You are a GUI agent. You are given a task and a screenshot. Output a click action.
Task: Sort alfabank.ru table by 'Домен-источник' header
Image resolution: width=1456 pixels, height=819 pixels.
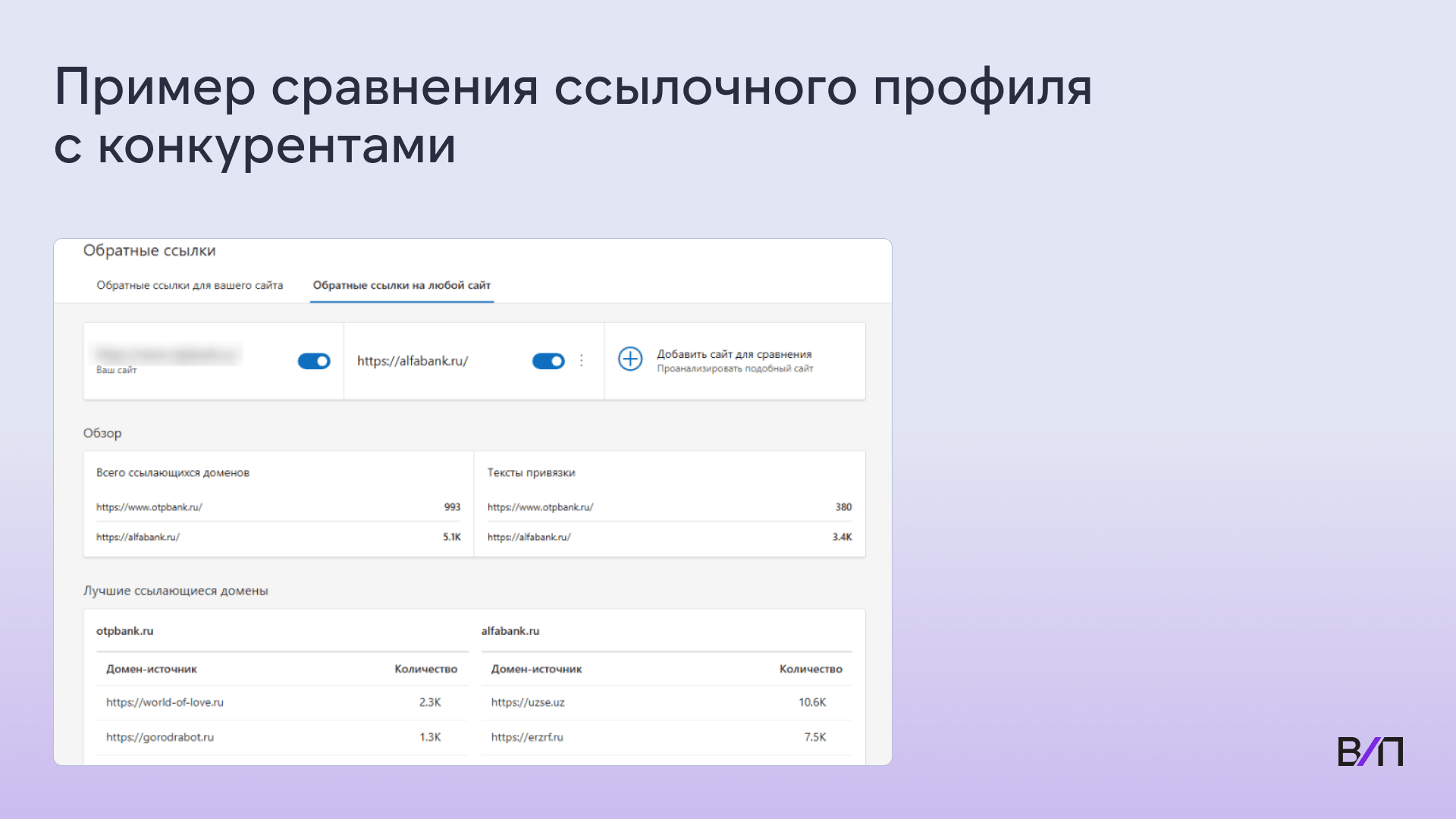click(536, 669)
